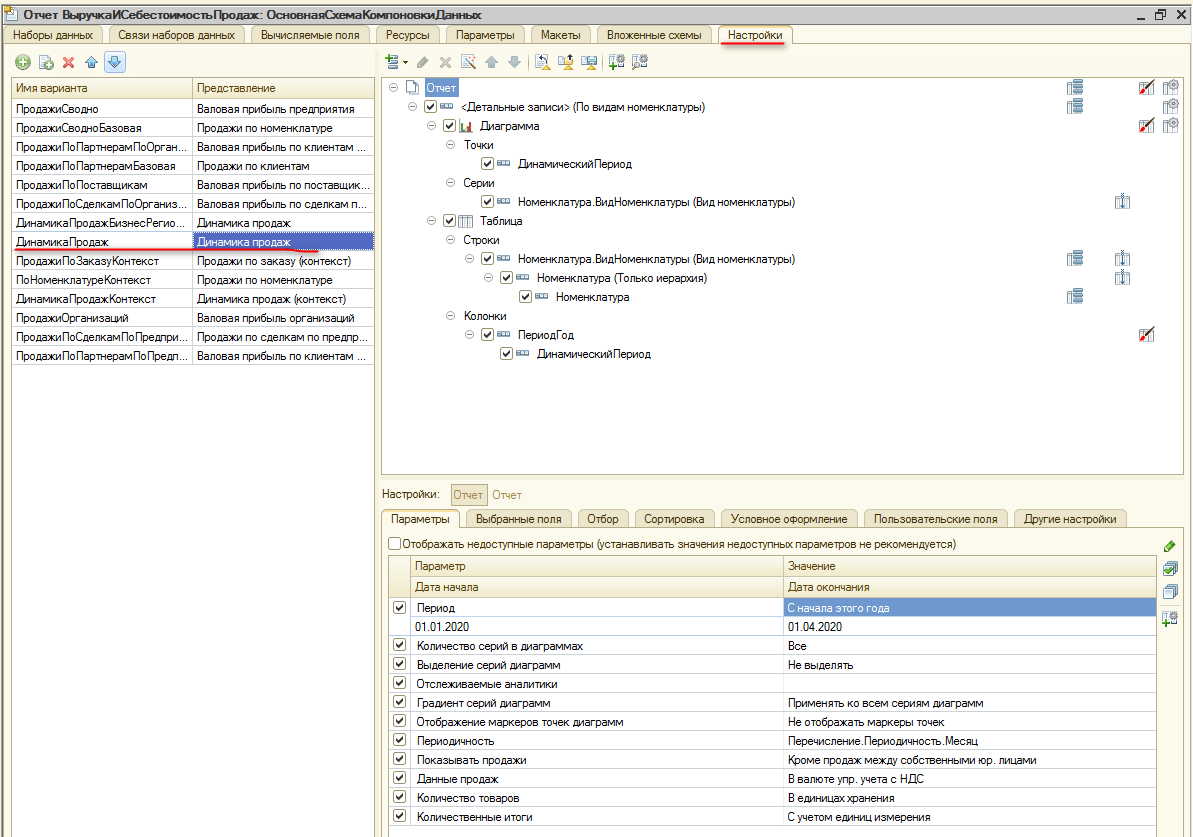Click the Отчет button next to Настройки
Viewport: 1193px width, 837px height.
(468, 495)
